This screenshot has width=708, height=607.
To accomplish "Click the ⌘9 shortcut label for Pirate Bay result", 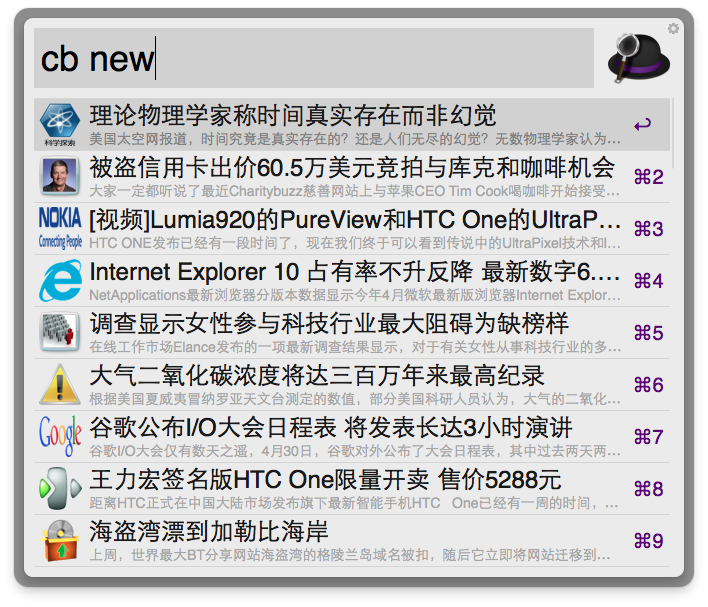I will [648, 541].
